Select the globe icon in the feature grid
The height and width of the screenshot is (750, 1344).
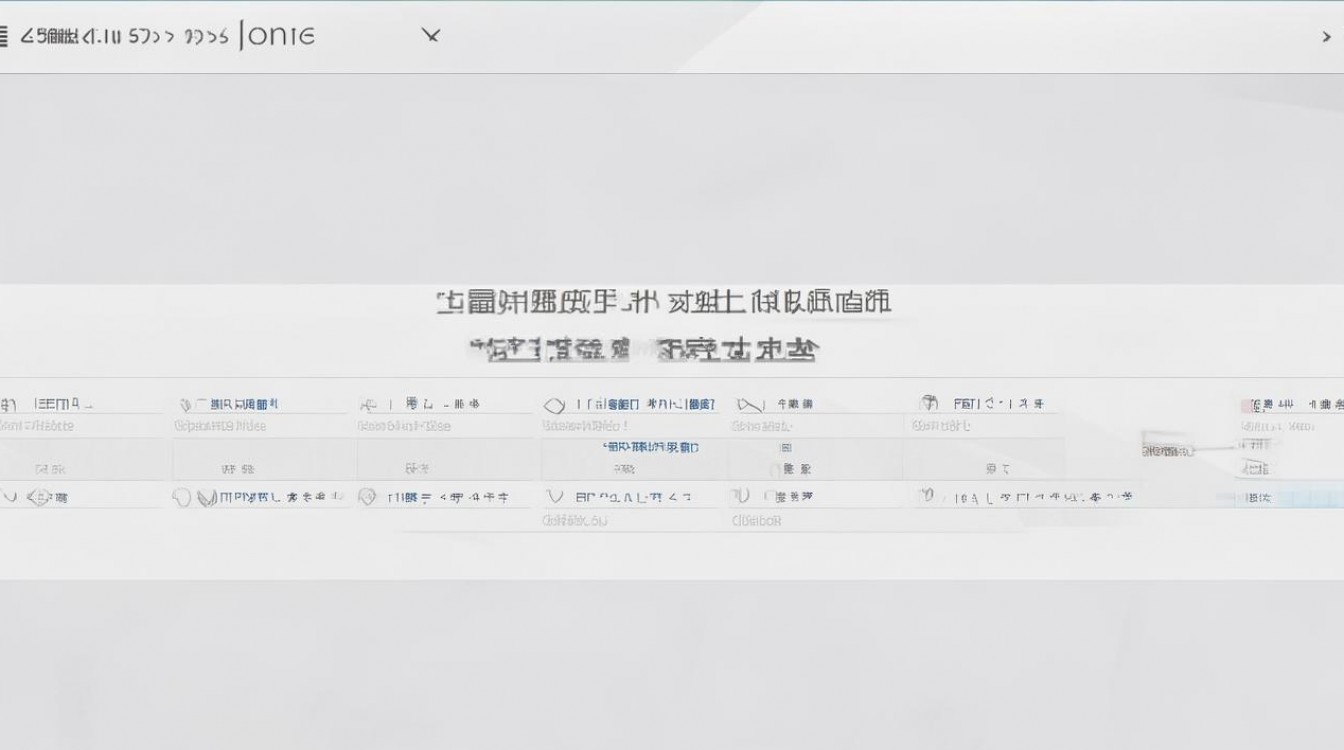click(x=927, y=403)
